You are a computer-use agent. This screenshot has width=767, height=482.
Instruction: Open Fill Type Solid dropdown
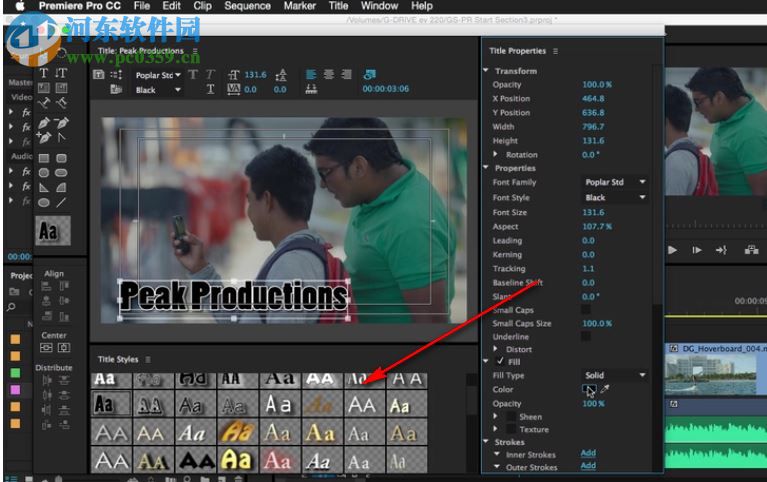click(615, 375)
